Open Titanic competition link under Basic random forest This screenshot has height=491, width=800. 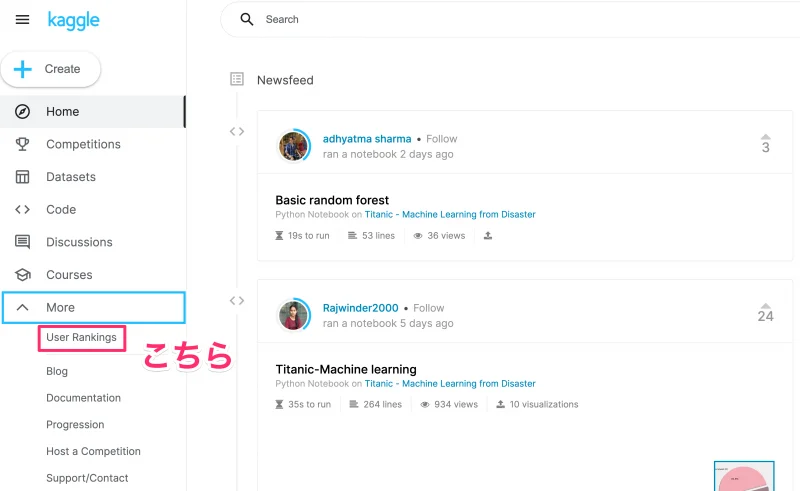[450, 214]
